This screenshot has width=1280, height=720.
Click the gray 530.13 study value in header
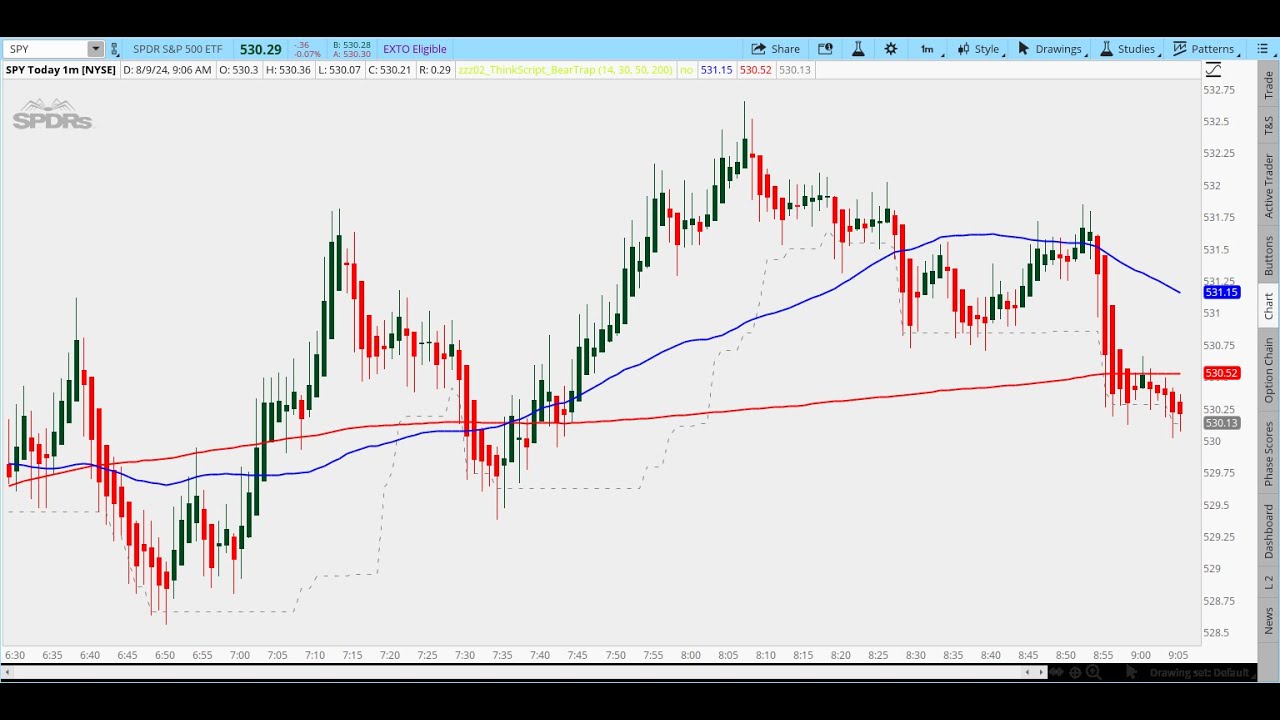click(x=794, y=70)
